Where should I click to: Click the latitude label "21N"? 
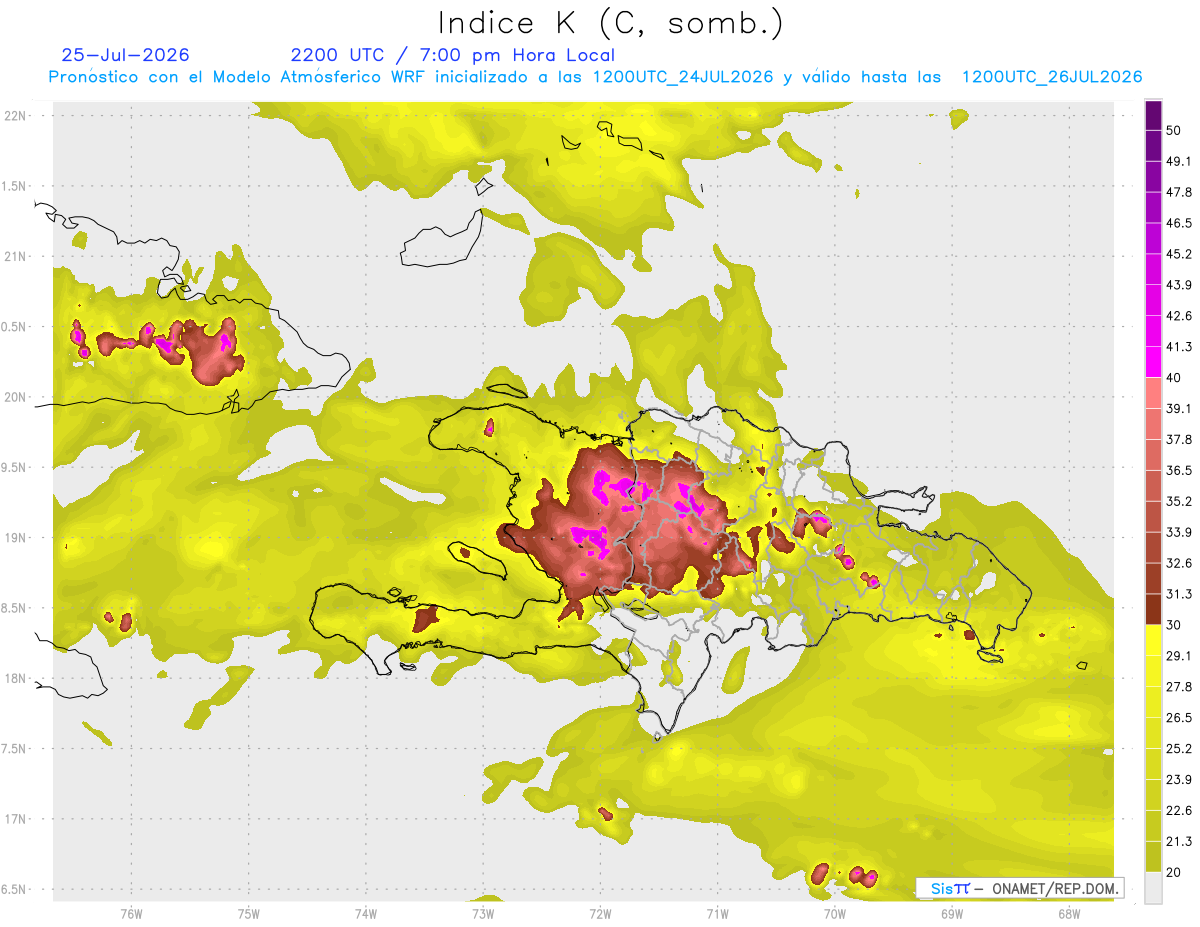[x=14, y=256]
